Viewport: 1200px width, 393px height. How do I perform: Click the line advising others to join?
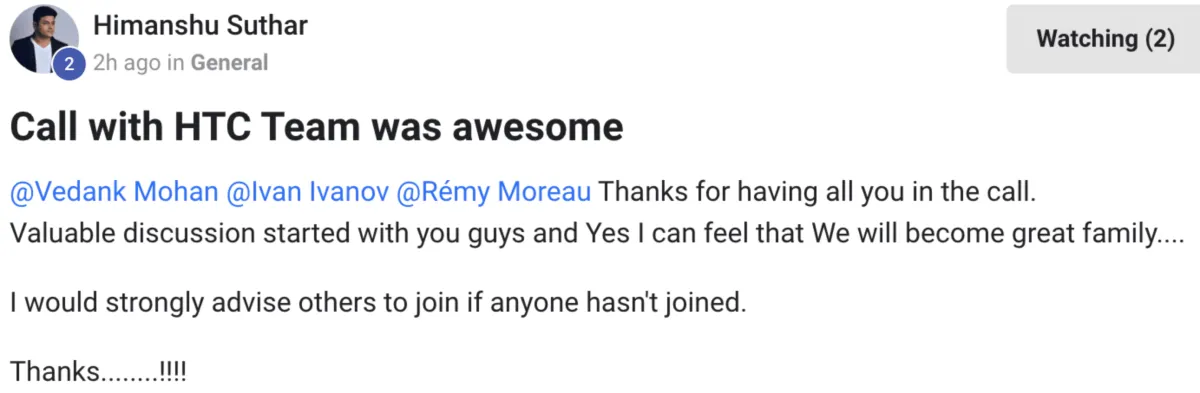click(x=379, y=302)
